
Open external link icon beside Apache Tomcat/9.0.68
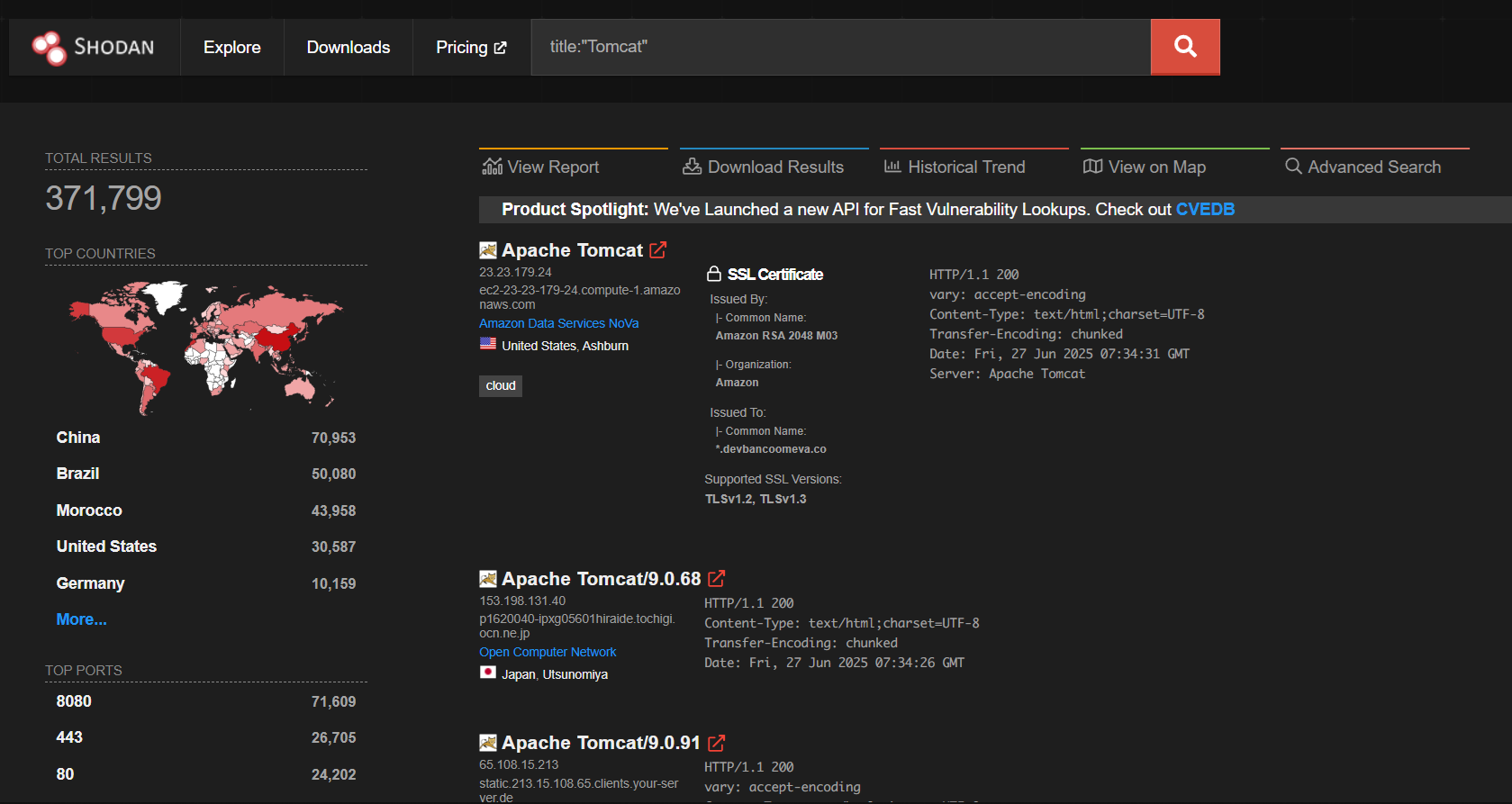coord(717,579)
